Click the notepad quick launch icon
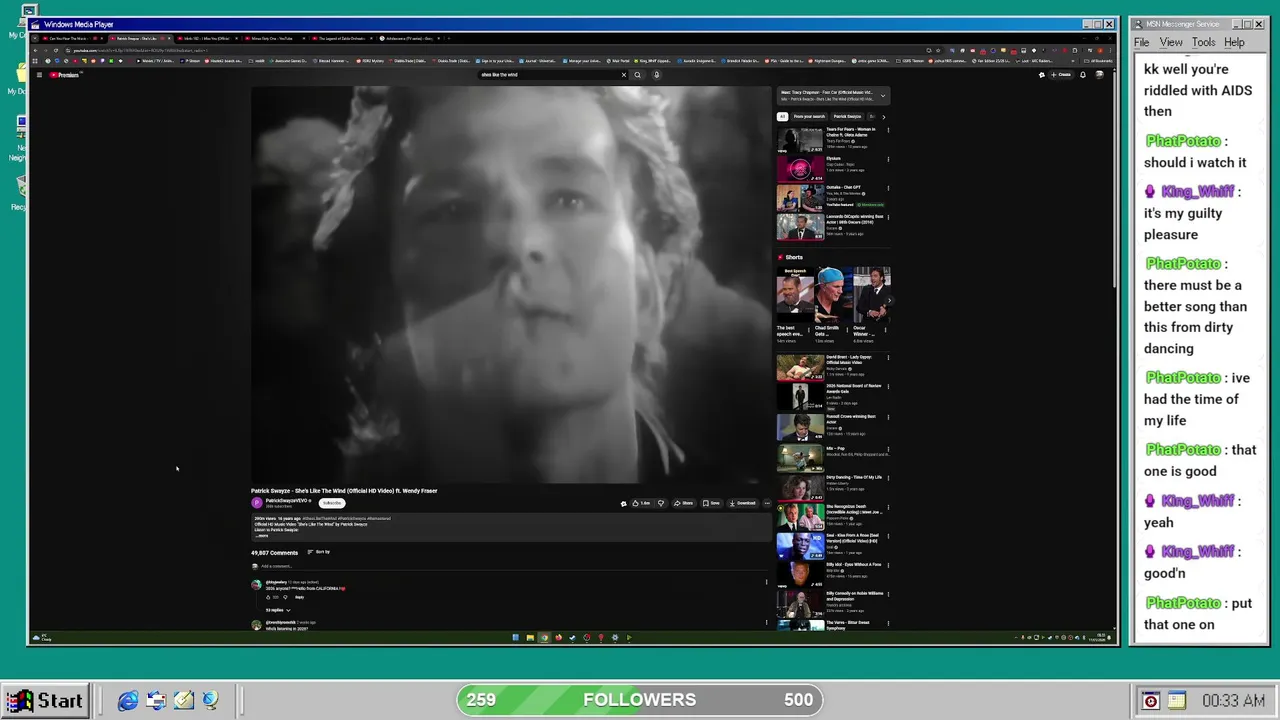Image resolution: width=1280 pixels, height=720 pixels. (183, 701)
